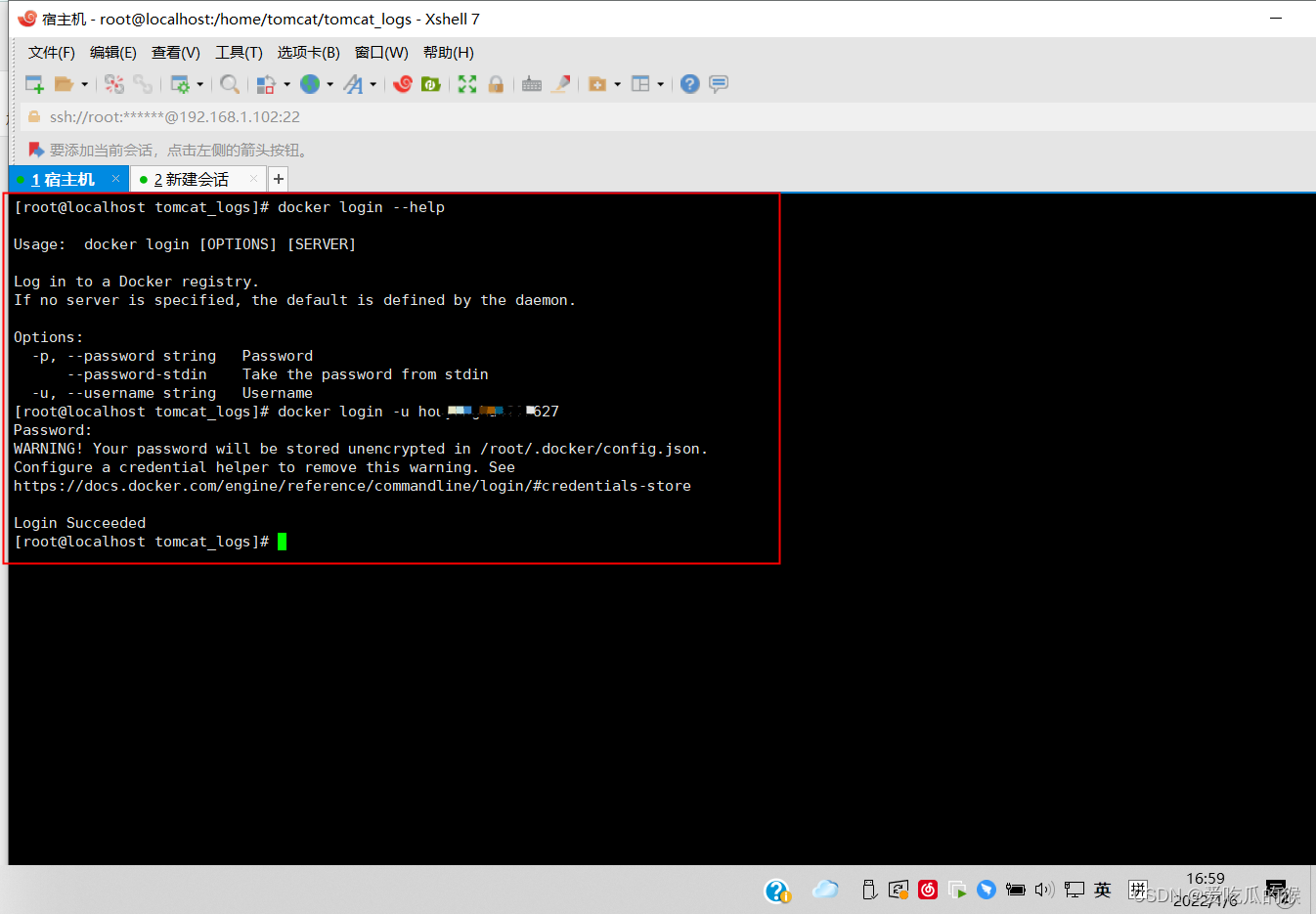Add a new tab with plus button
The image size is (1316, 914).
point(279,179)
